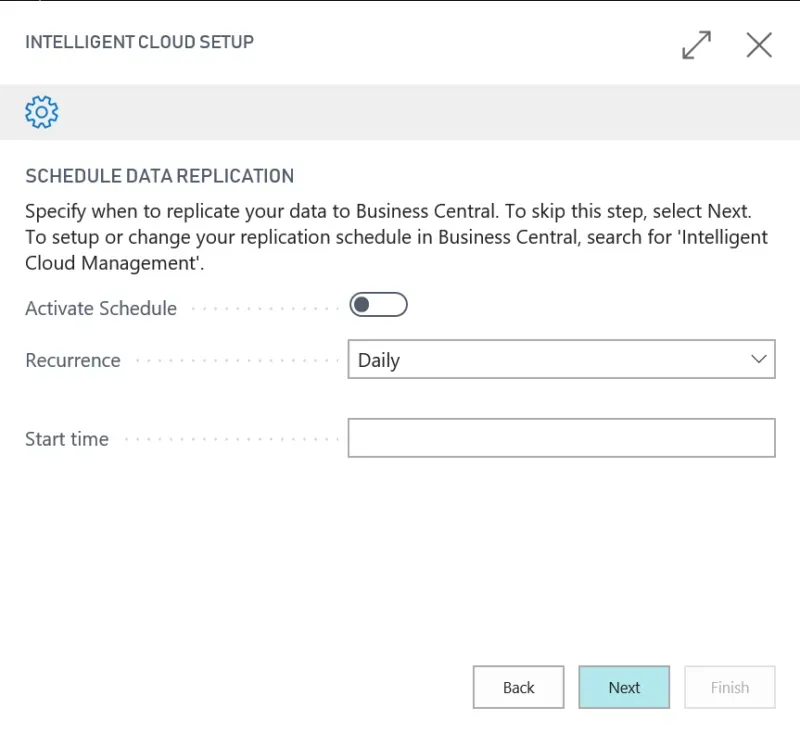Click the chevron arrow in Recurrence box
Screen dimensions: 800x733
pyautogui.click(x=759, y=359)
